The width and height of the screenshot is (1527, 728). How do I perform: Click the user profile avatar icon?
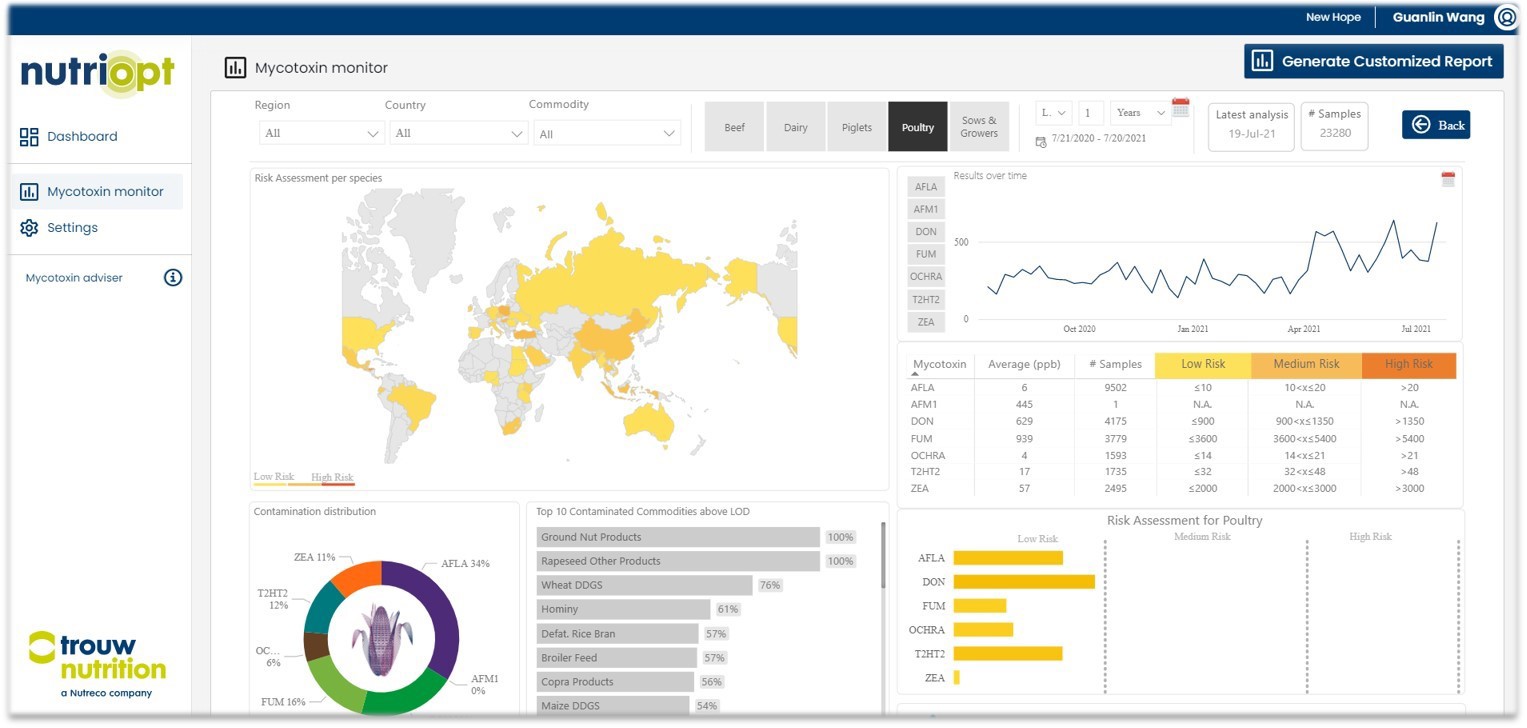coord(1506,17)
